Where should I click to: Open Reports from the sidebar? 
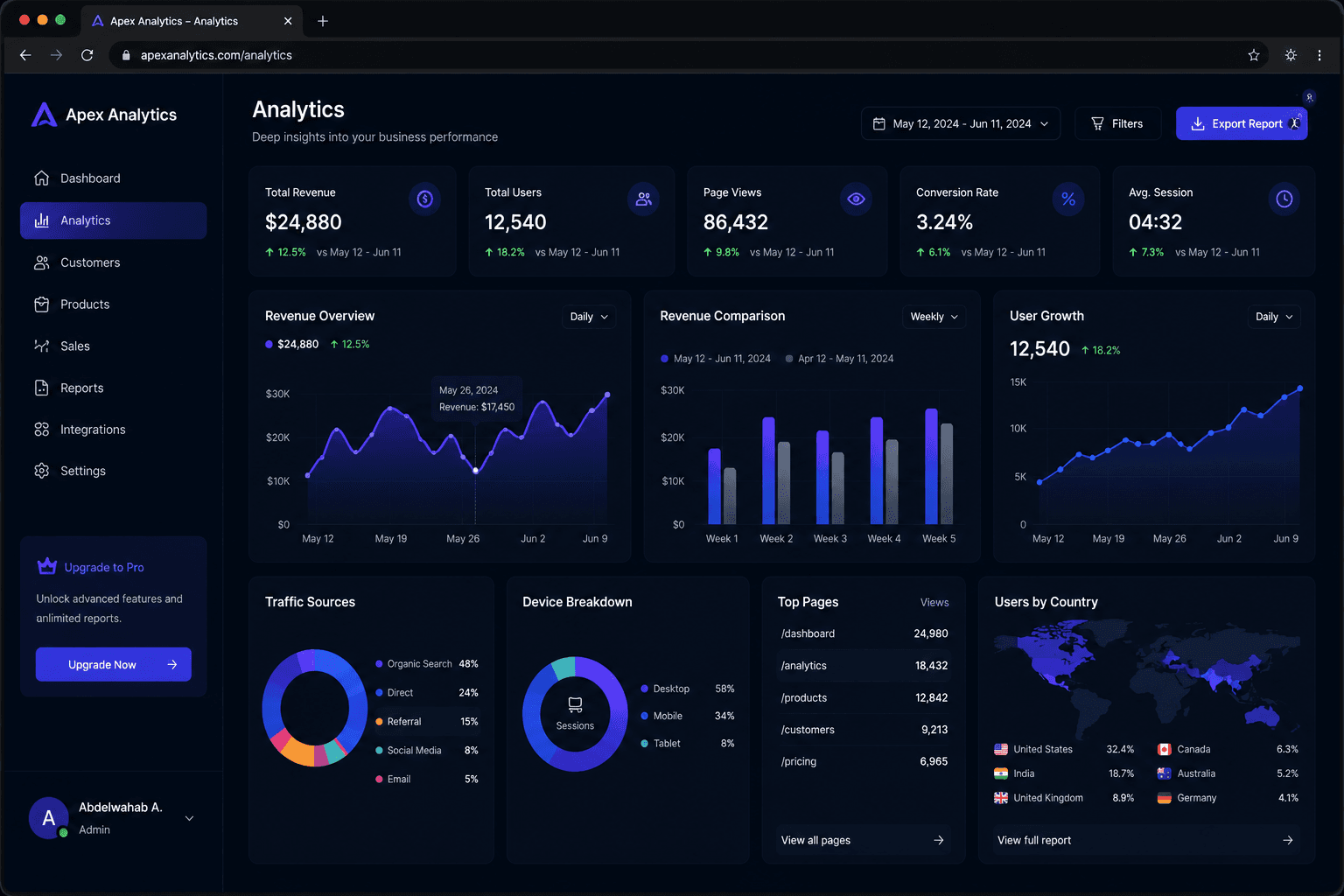tap(114, 388)
